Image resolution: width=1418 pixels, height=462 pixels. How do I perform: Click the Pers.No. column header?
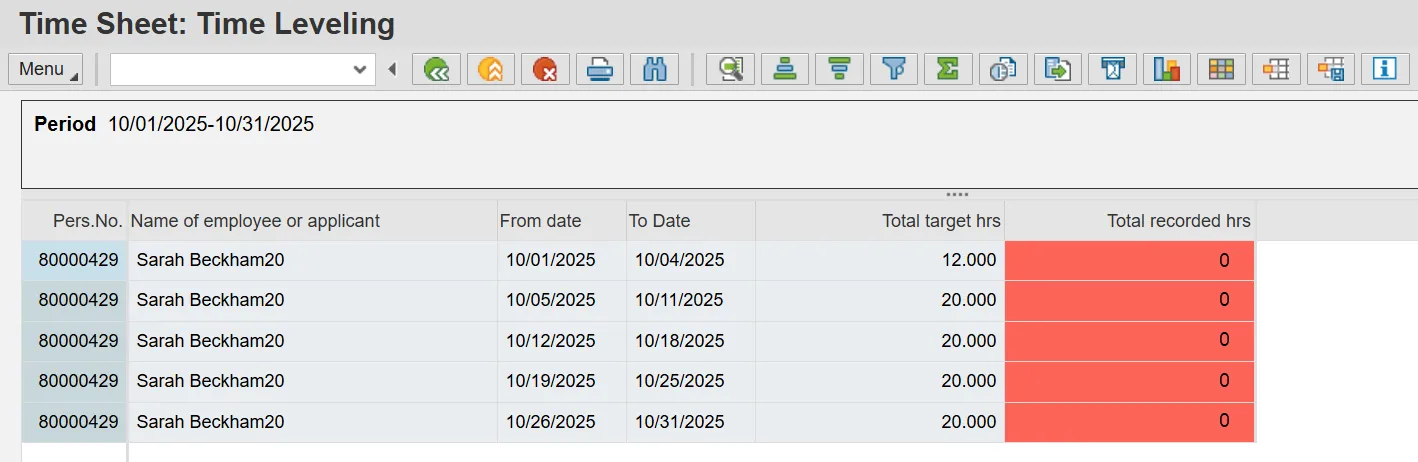[x=87, y=221]
